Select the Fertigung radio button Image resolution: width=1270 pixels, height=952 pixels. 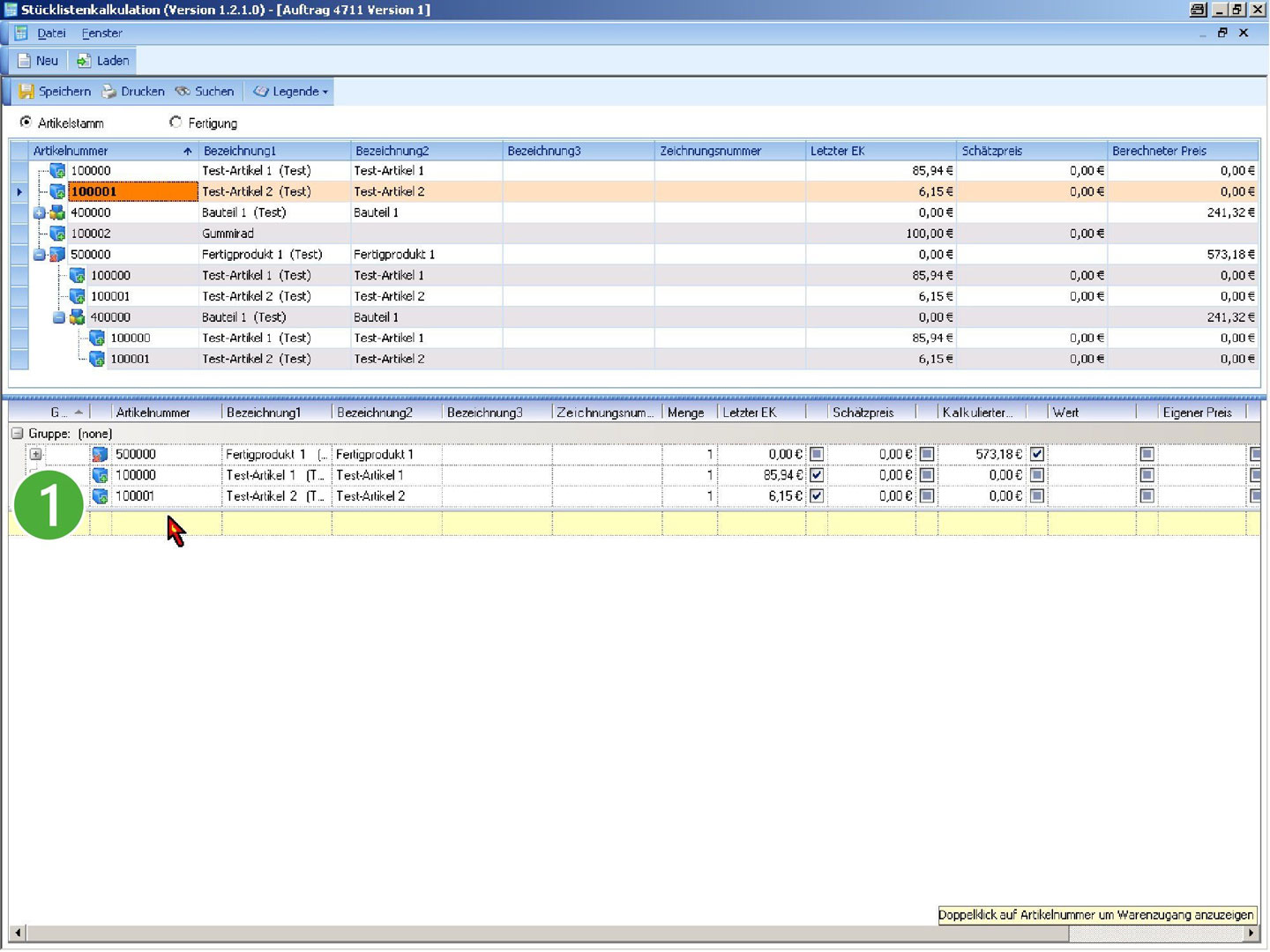(x=176, y=123)
